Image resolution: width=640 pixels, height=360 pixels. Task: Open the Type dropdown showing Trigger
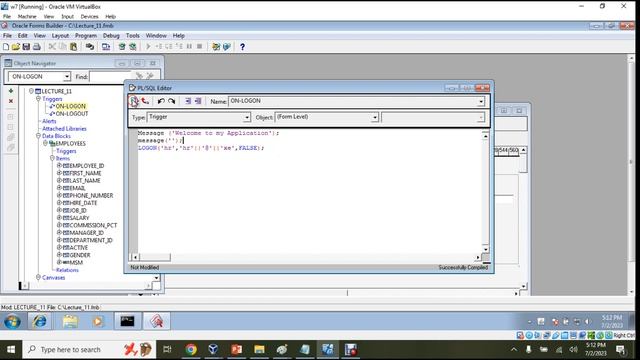tap(247, 118)
